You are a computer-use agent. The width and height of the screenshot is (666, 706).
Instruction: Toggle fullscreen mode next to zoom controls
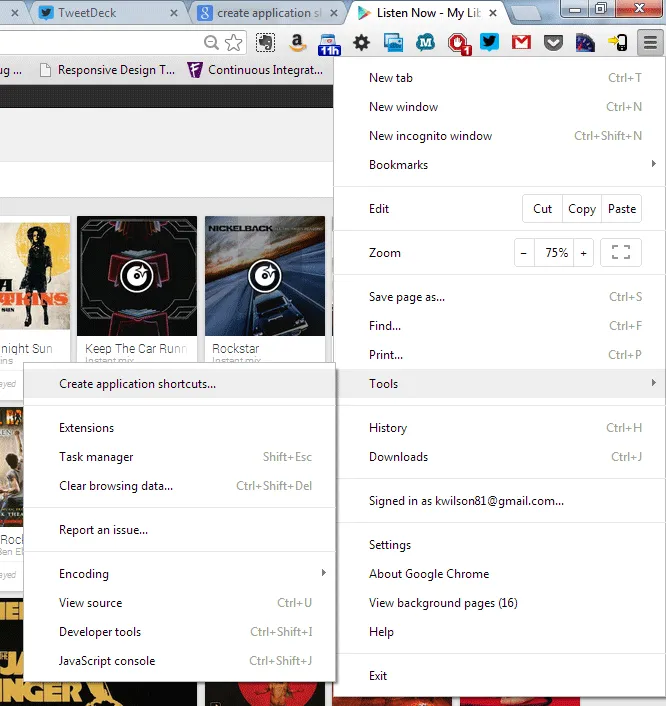tap(620, 253)
